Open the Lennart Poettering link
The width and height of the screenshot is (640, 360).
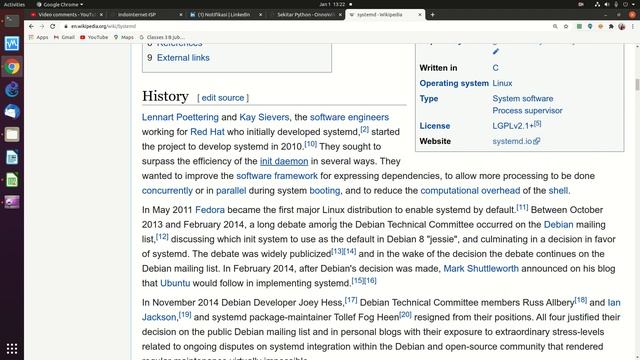click(180, 117)
